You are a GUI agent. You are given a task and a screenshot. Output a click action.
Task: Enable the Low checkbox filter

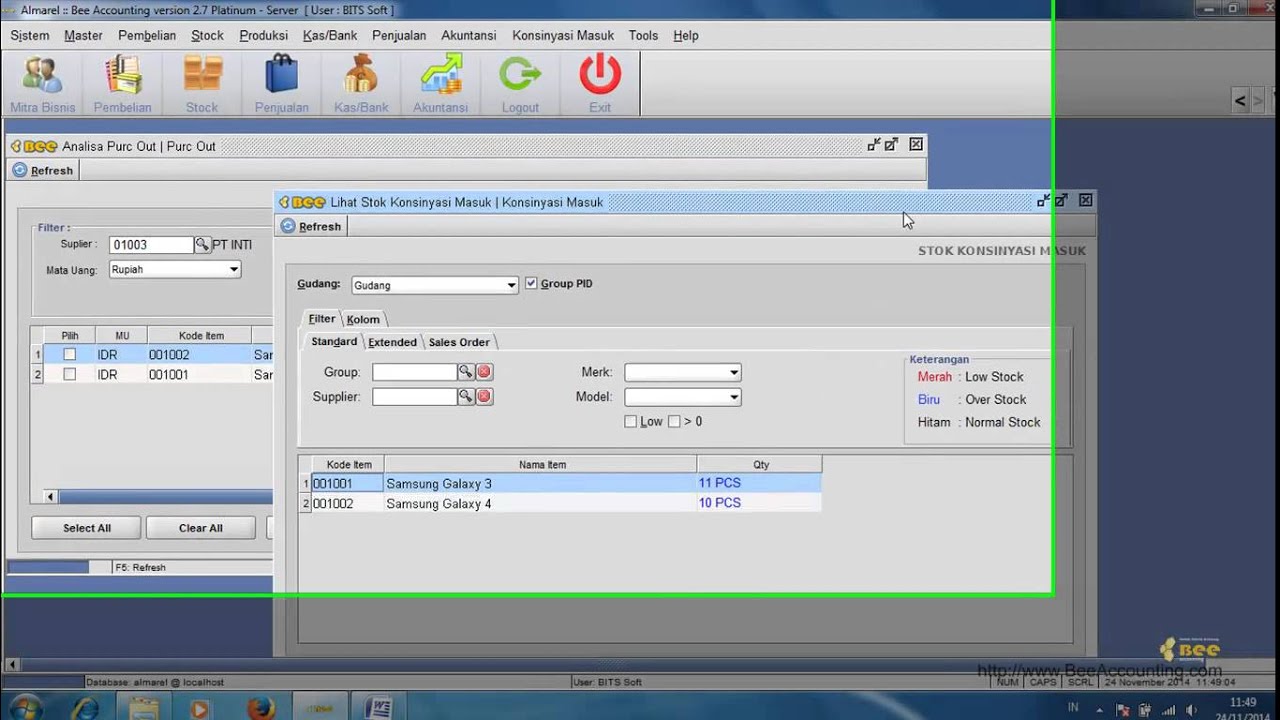[x=631, y=422]
